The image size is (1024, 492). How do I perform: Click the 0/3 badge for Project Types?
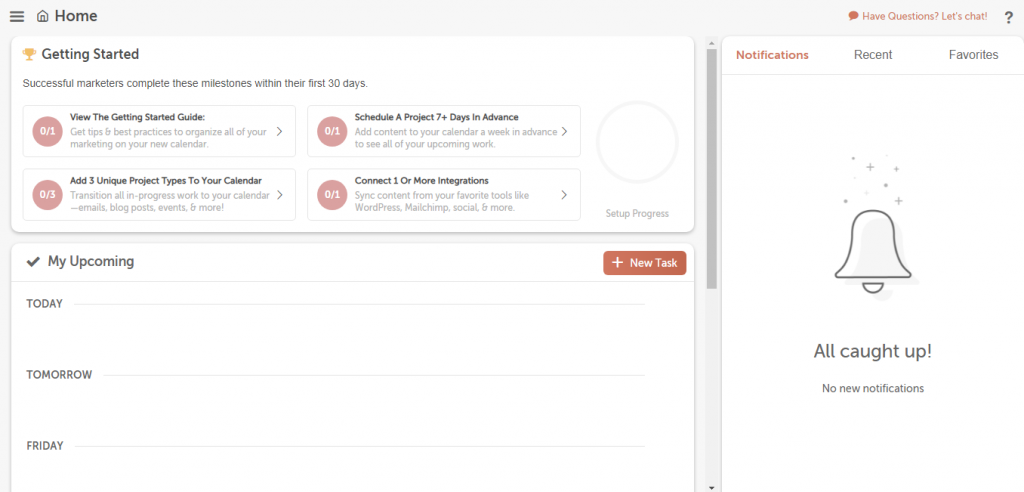[48, 195]
